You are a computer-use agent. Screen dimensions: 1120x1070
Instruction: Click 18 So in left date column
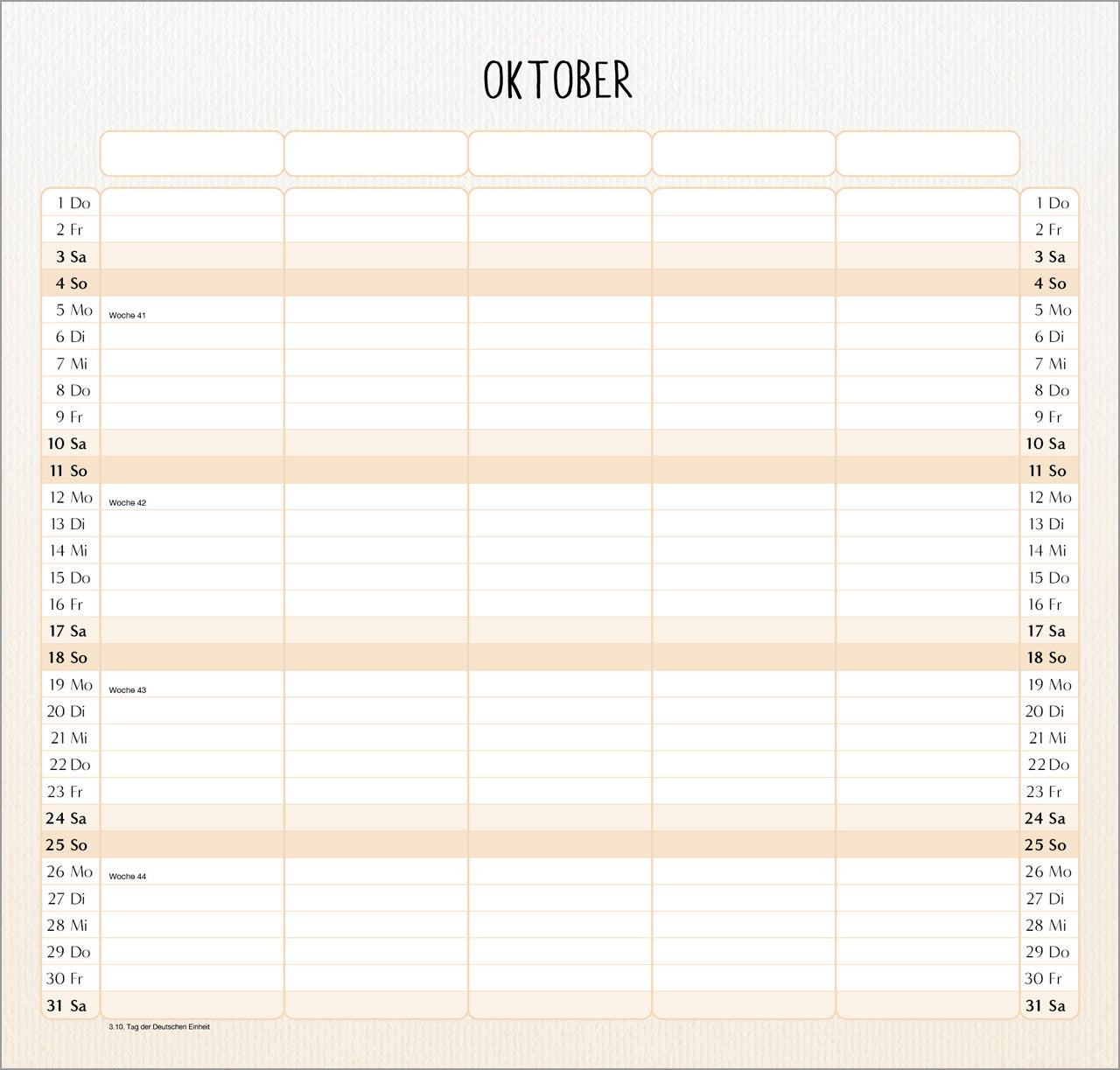[68, 658]
